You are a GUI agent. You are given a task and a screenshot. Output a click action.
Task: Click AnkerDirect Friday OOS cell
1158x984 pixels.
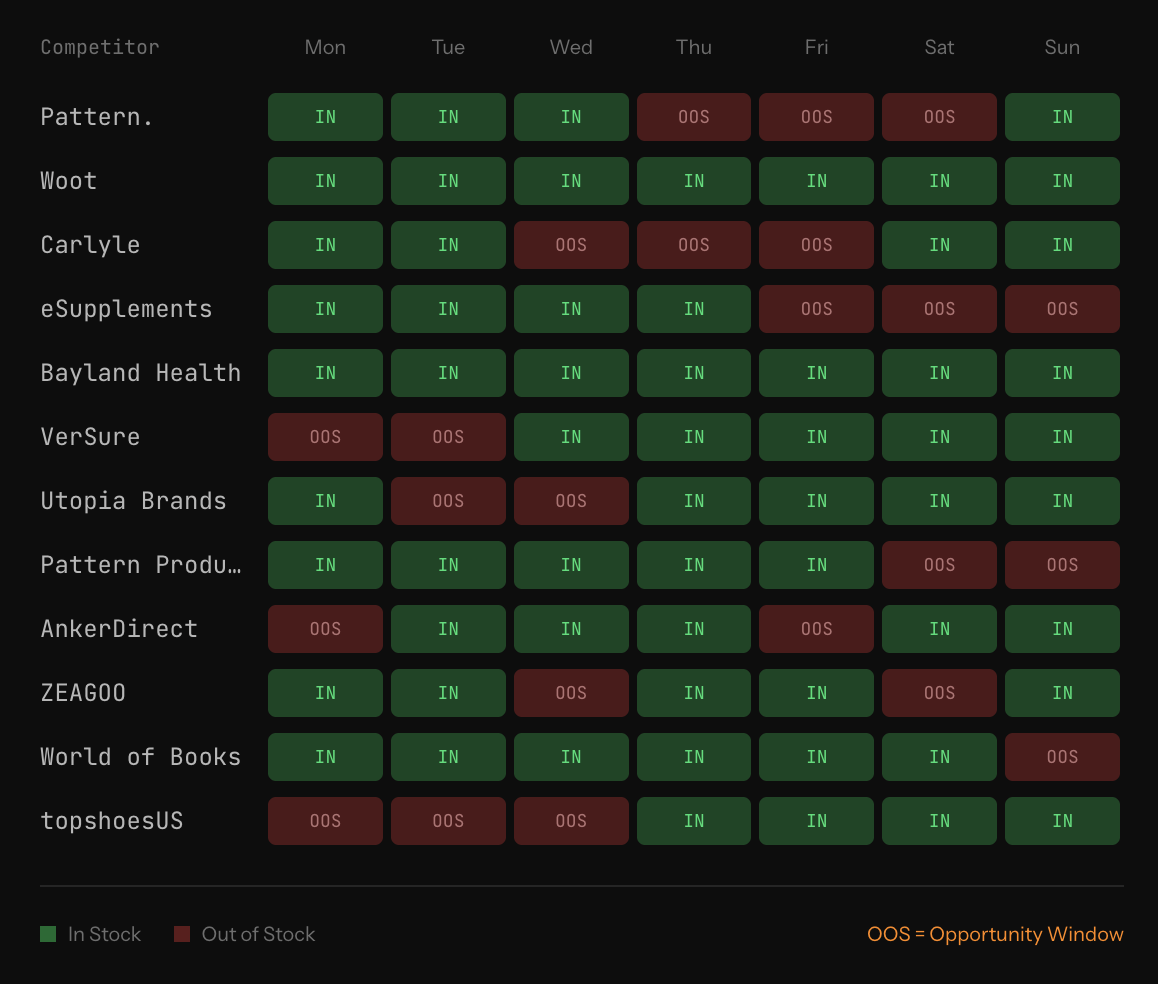click(816, 629)
